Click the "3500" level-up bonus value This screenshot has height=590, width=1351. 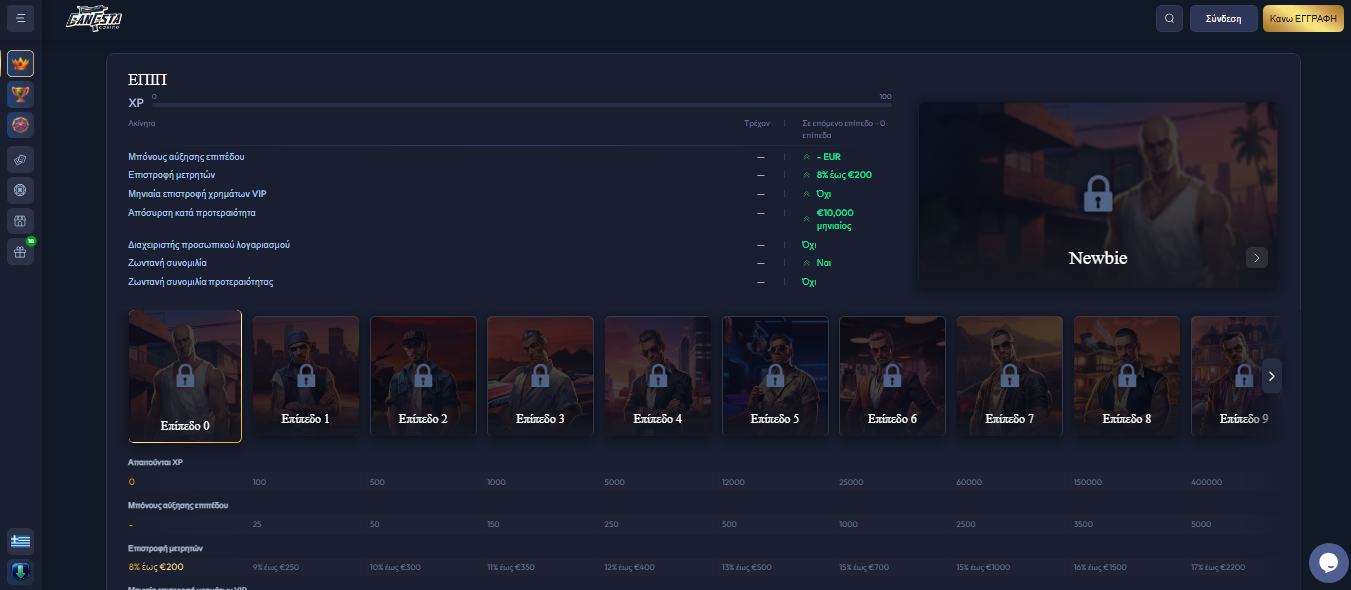(1084, 525)
